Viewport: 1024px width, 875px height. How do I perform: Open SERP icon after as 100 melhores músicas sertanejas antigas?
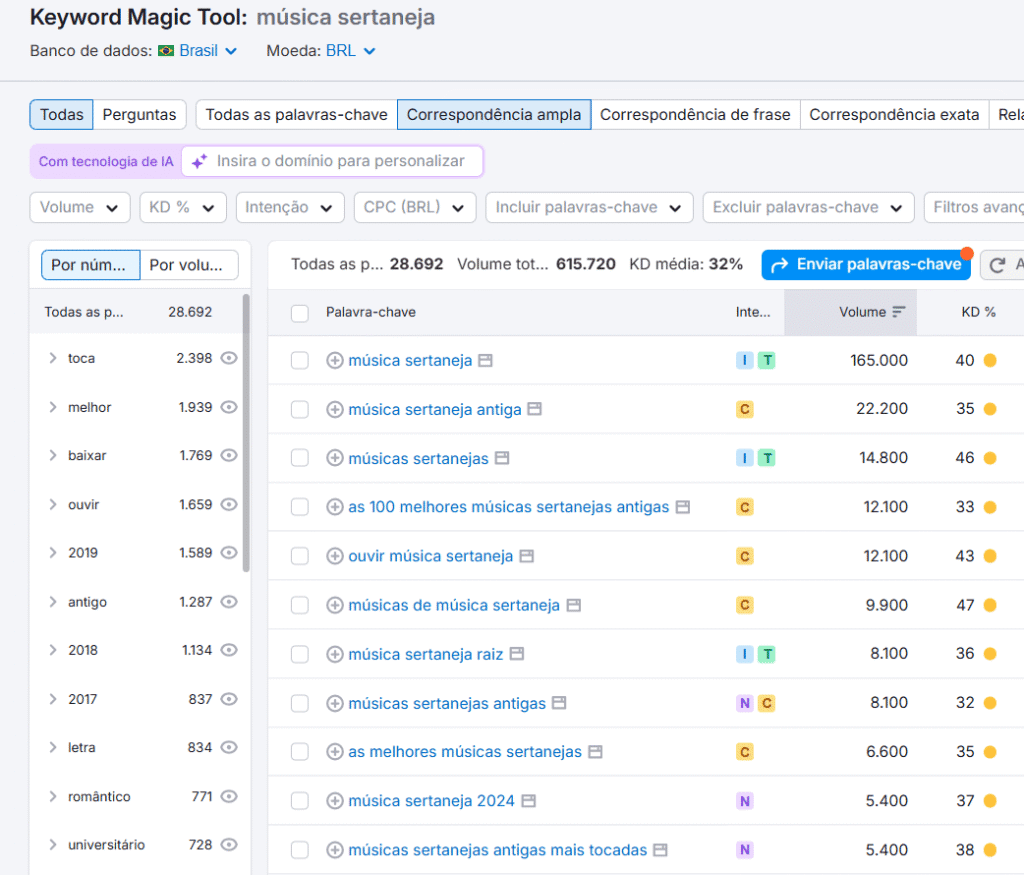tap(682, 507)
